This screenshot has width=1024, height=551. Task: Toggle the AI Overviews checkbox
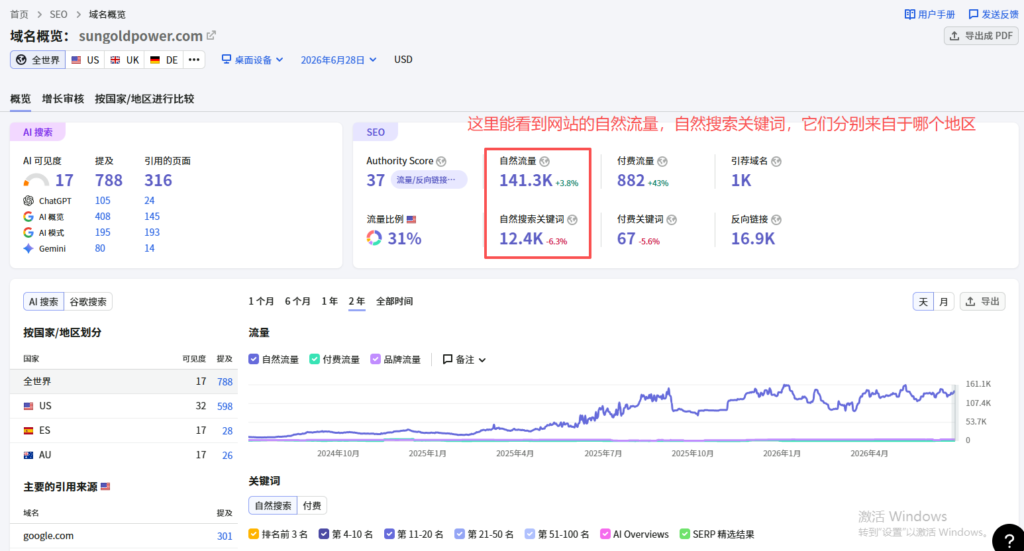[605, 534]
